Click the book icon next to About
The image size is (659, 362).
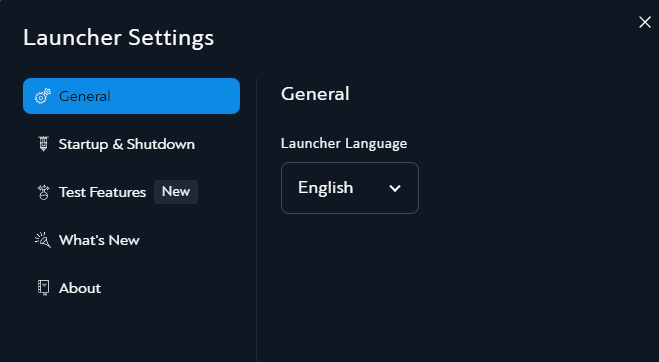(x=43, y=288)
